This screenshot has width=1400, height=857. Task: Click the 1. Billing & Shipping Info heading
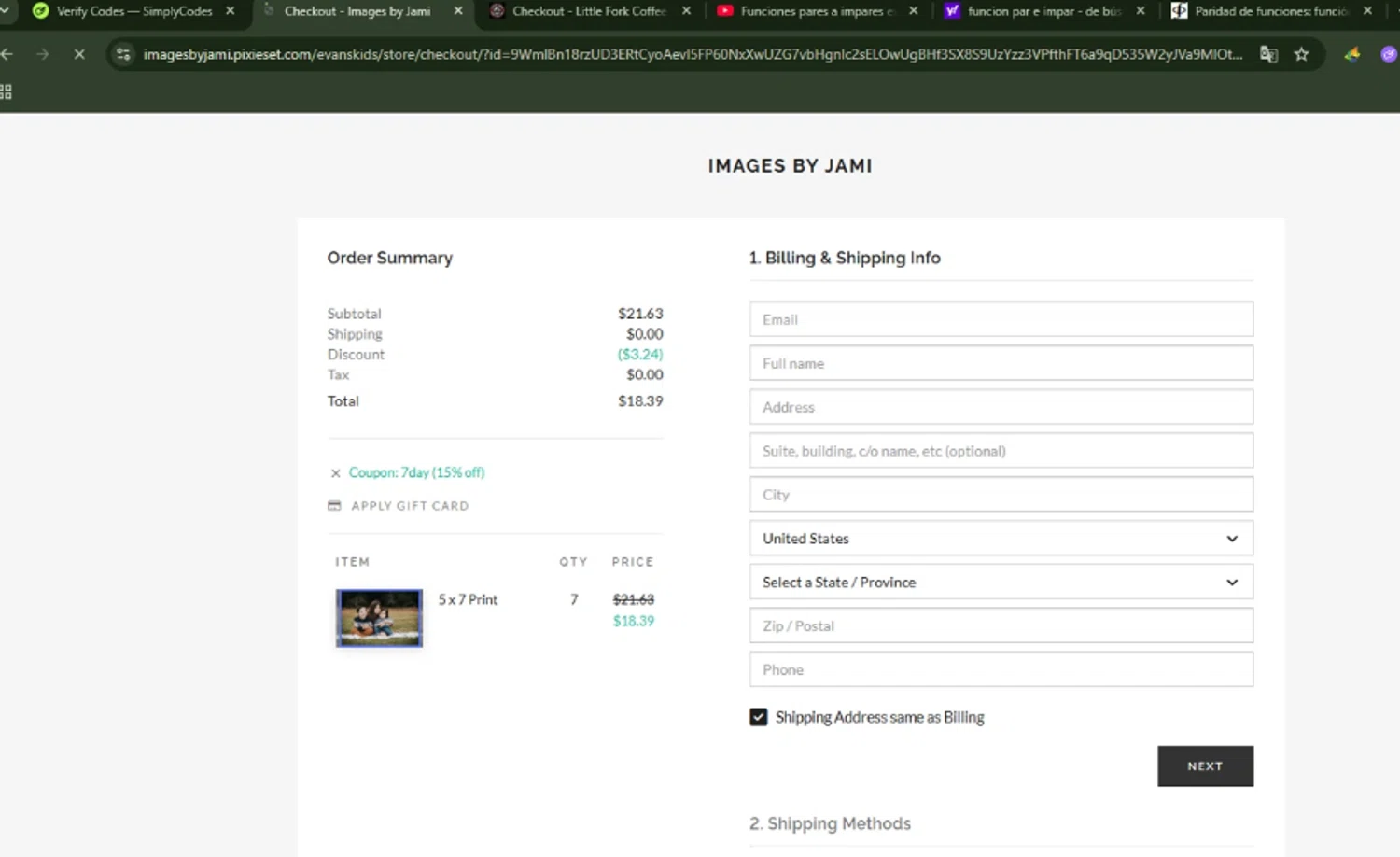(845, 258)
